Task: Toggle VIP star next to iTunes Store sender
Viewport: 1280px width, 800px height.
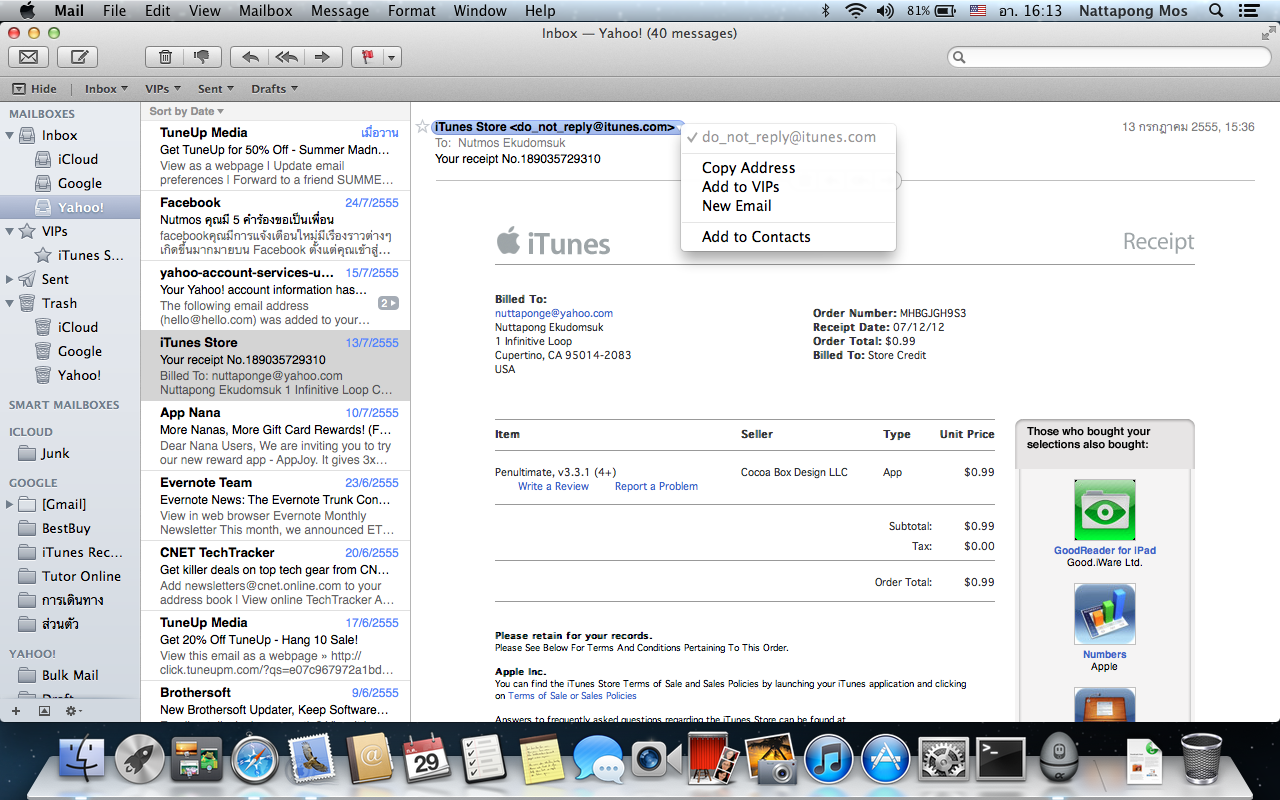Action: 422,127
